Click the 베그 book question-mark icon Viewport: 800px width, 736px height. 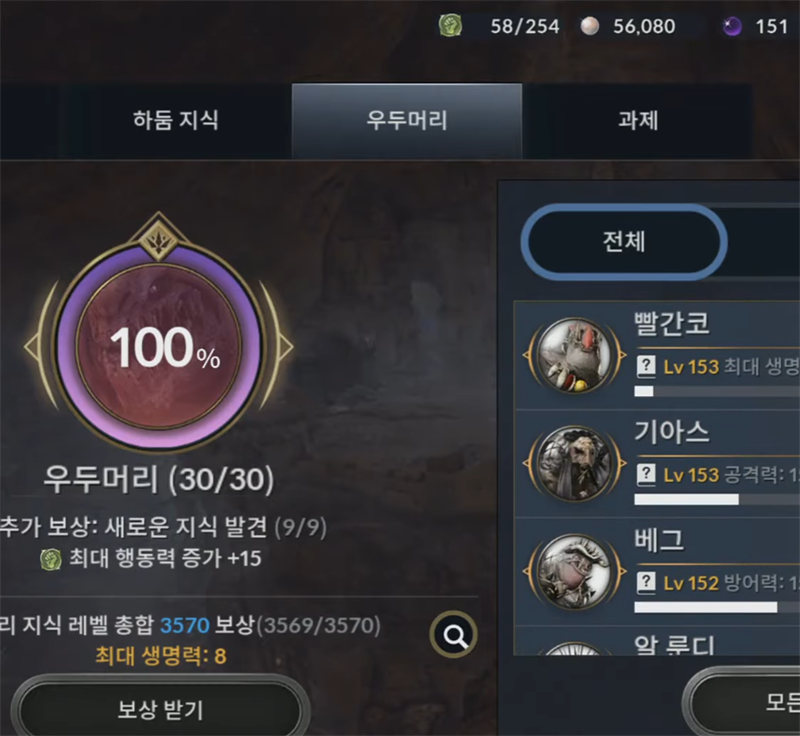pos(646,582)
